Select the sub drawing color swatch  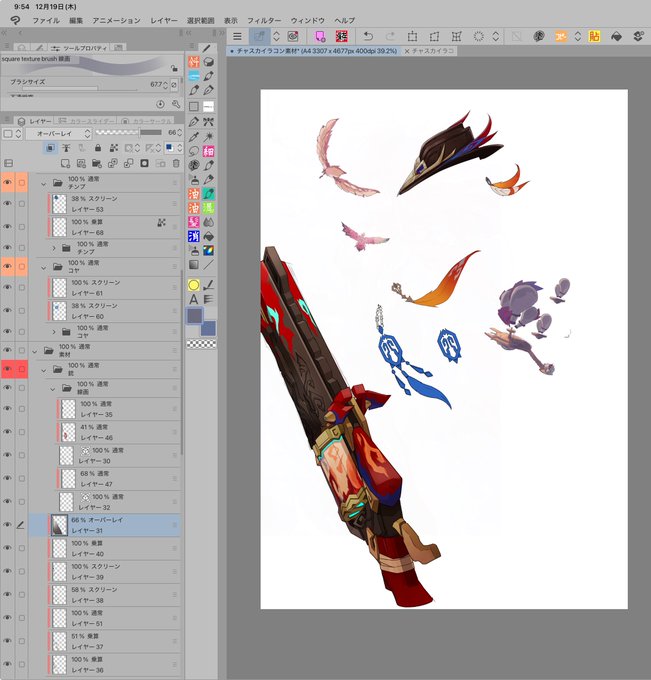208,328
